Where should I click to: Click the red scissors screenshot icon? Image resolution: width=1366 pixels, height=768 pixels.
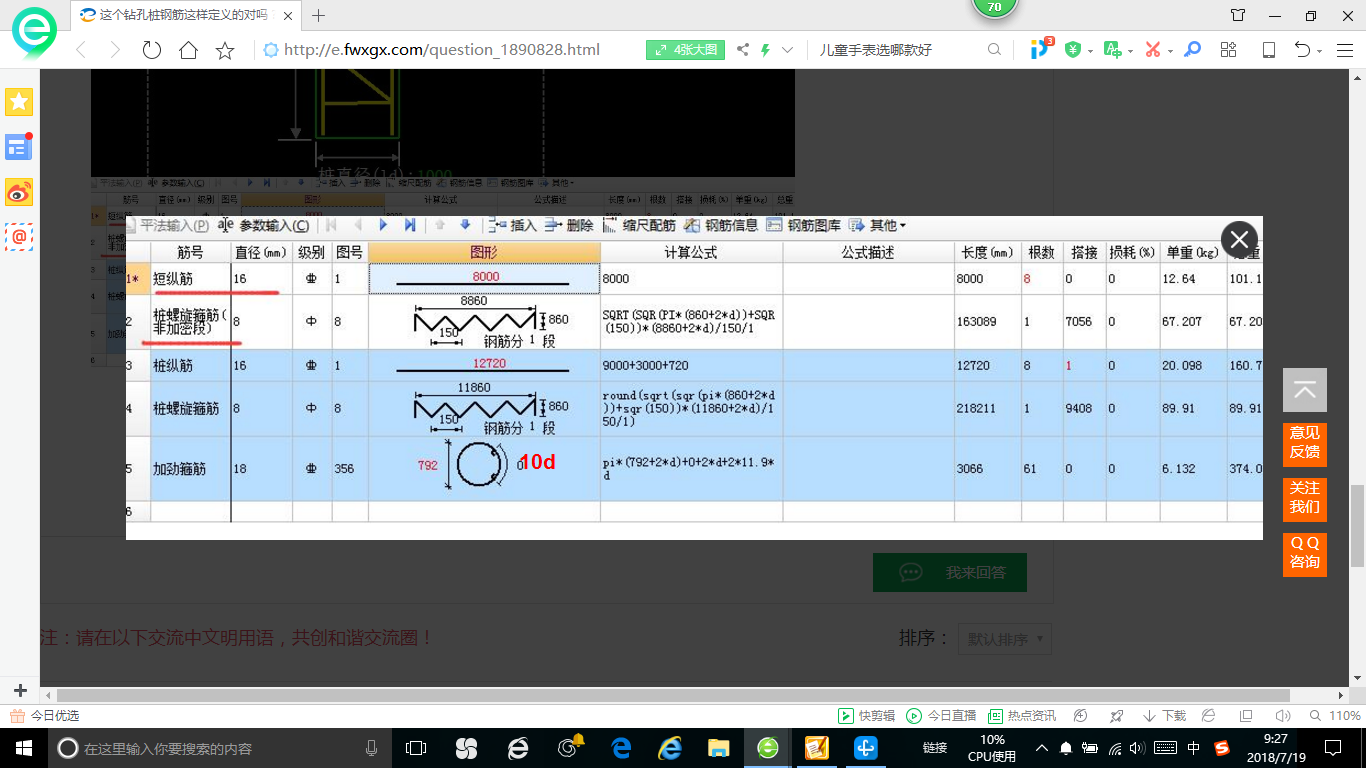(x=1152, y=49)
